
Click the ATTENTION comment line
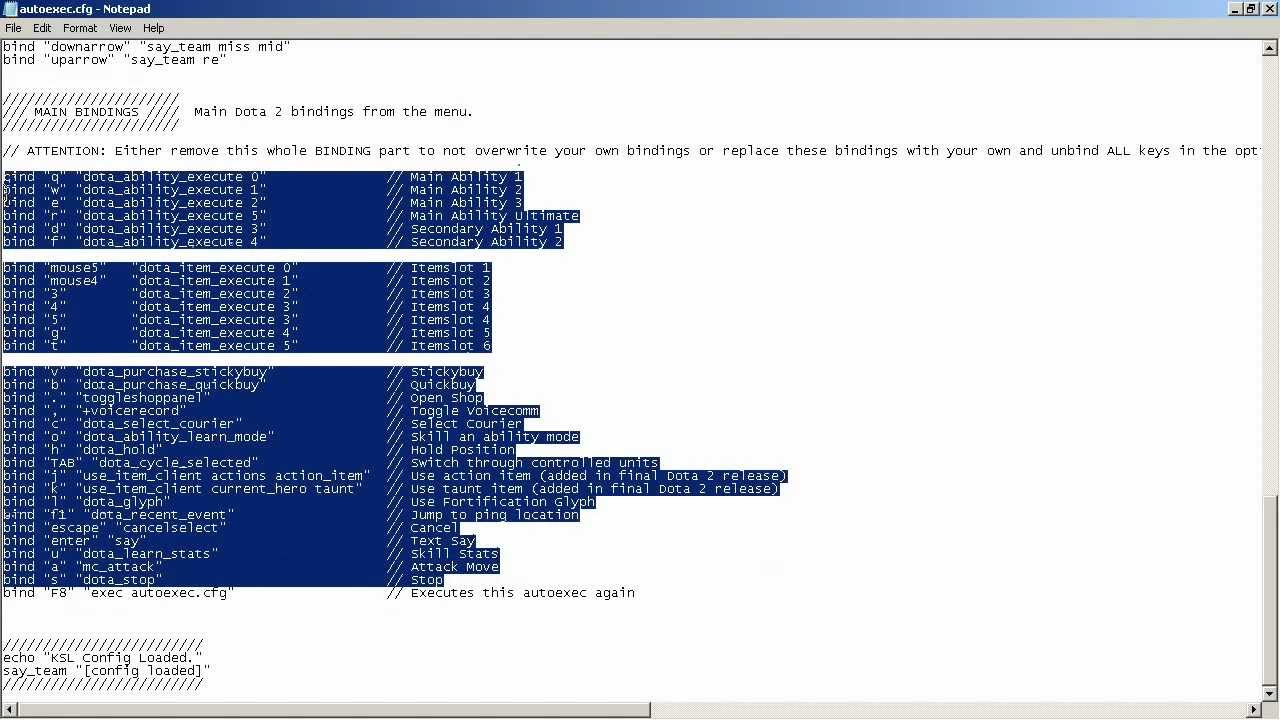coord(630,151)
